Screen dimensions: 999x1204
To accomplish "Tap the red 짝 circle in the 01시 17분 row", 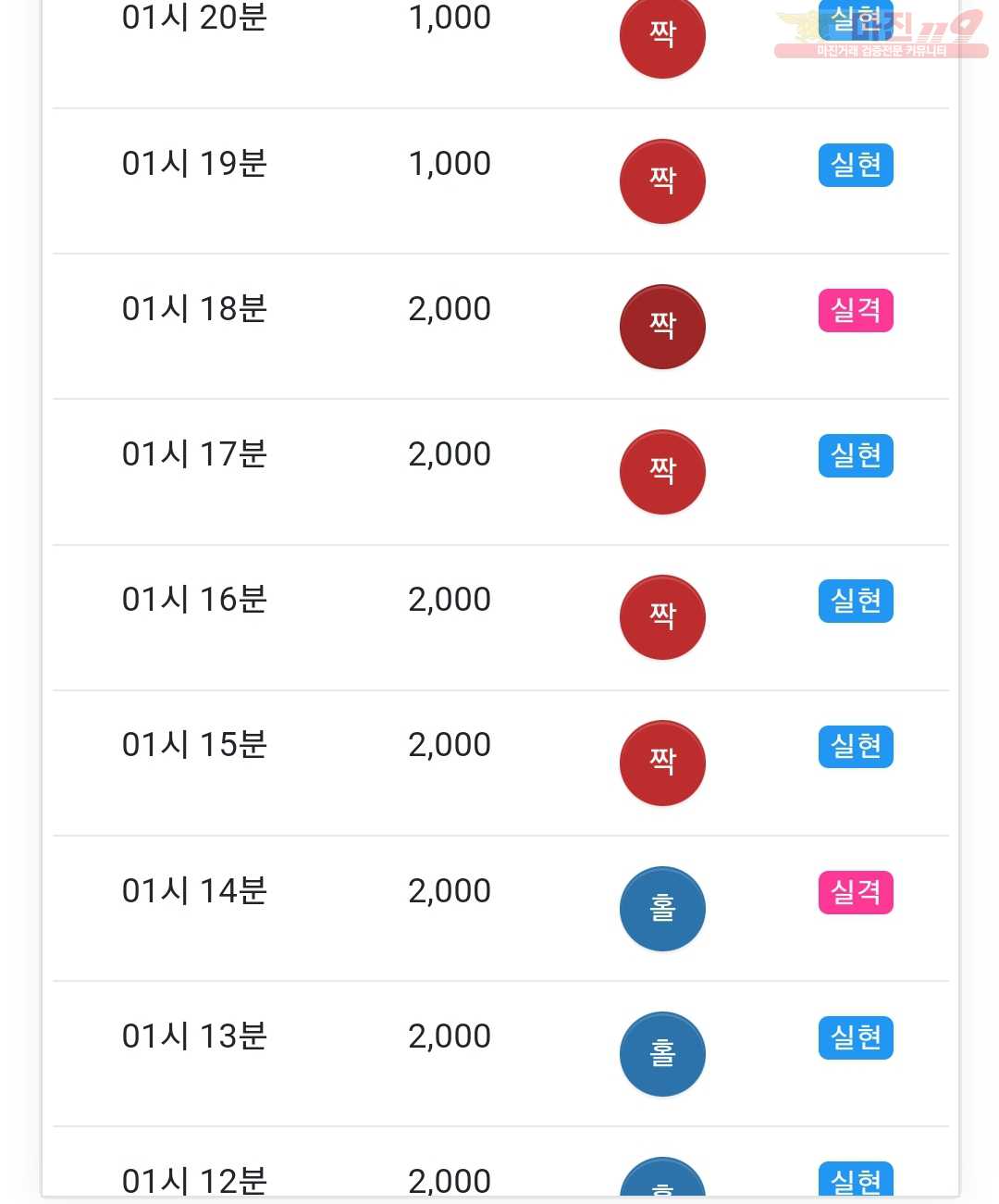I will [662, 472].
